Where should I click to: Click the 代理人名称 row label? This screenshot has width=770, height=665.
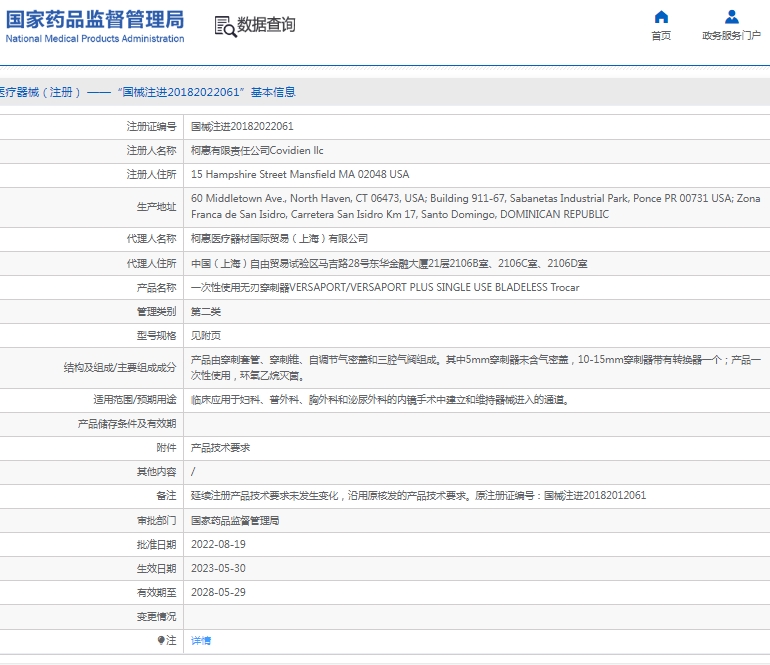pyautogui.click(x=151, y=239)
